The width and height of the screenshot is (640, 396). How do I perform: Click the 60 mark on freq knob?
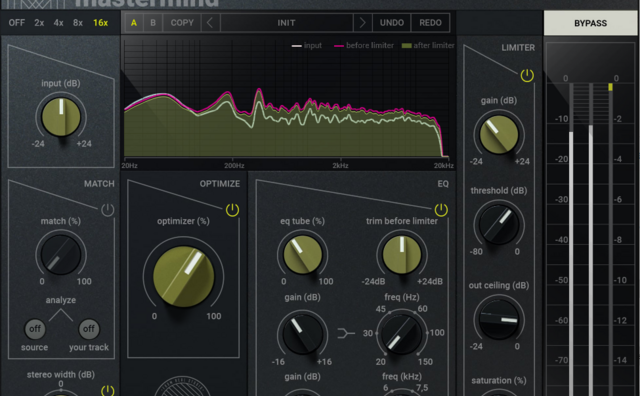(422, 309)
